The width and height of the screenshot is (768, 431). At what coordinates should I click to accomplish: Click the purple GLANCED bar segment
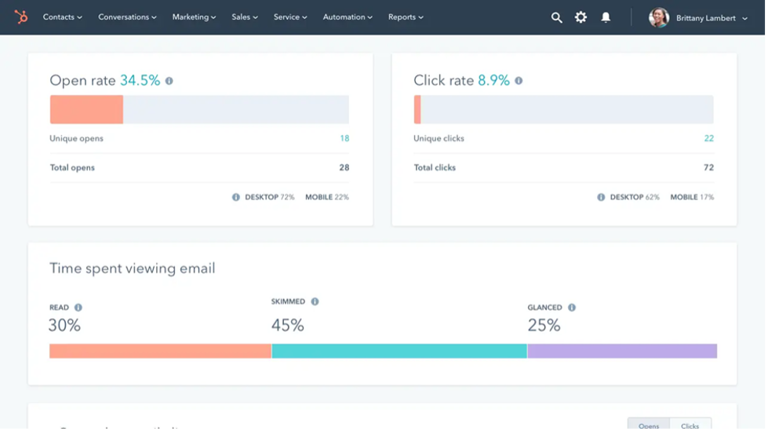pos(625,352)
